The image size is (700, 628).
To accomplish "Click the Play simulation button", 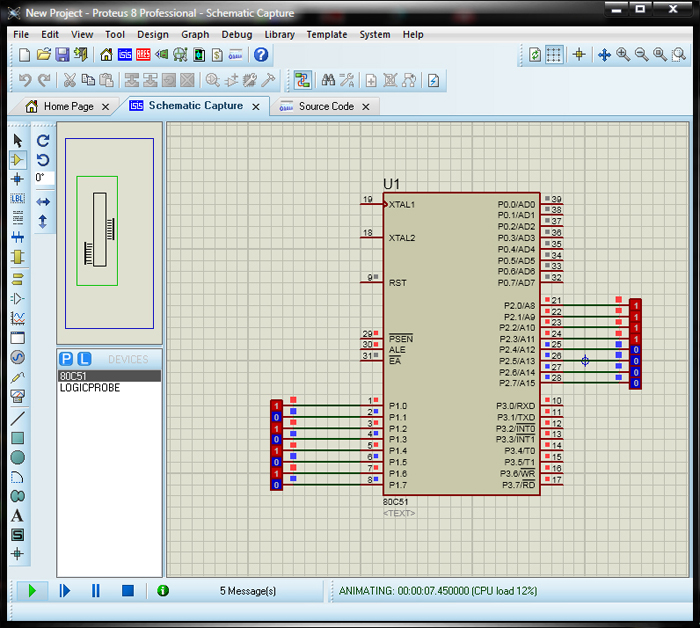I will [32, 591].
